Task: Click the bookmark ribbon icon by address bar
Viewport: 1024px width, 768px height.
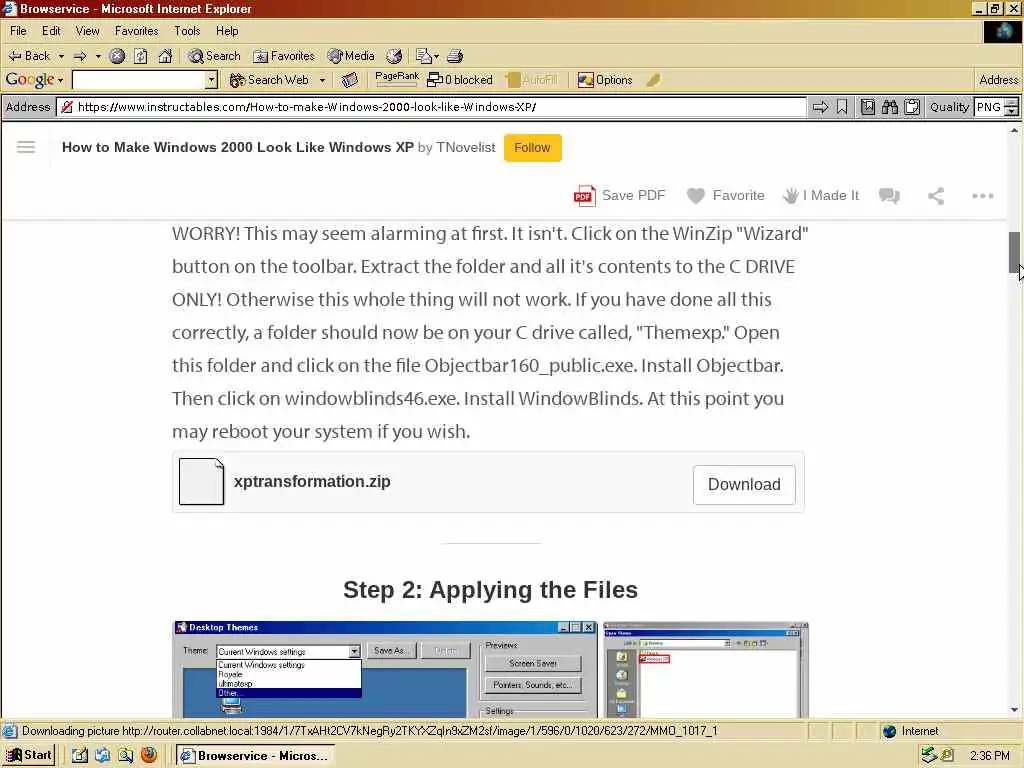Action: coord(842,107)
